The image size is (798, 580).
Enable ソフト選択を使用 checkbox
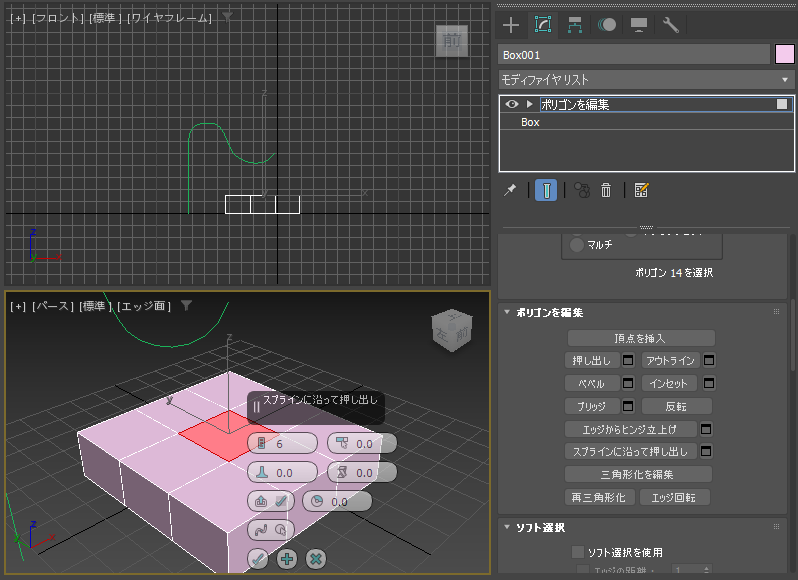pyautogui.click(x=578, y=552)
